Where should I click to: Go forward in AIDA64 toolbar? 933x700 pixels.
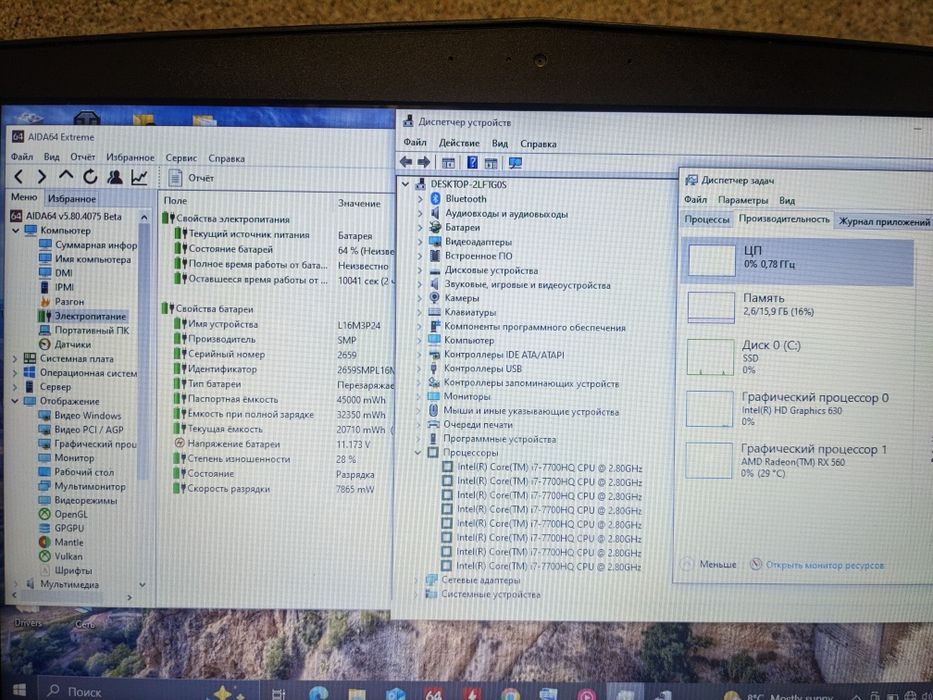point(42,177)
